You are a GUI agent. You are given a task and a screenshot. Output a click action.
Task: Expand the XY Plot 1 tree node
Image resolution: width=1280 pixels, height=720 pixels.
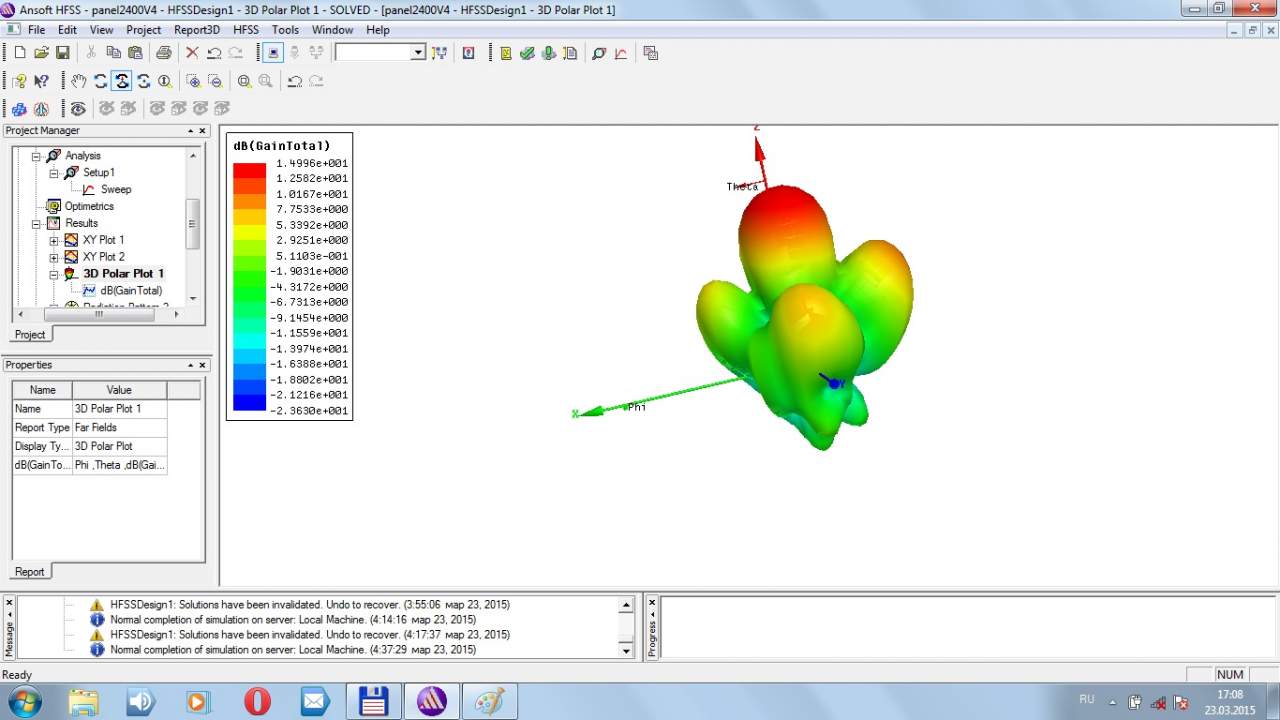click(x=54, y=240)
